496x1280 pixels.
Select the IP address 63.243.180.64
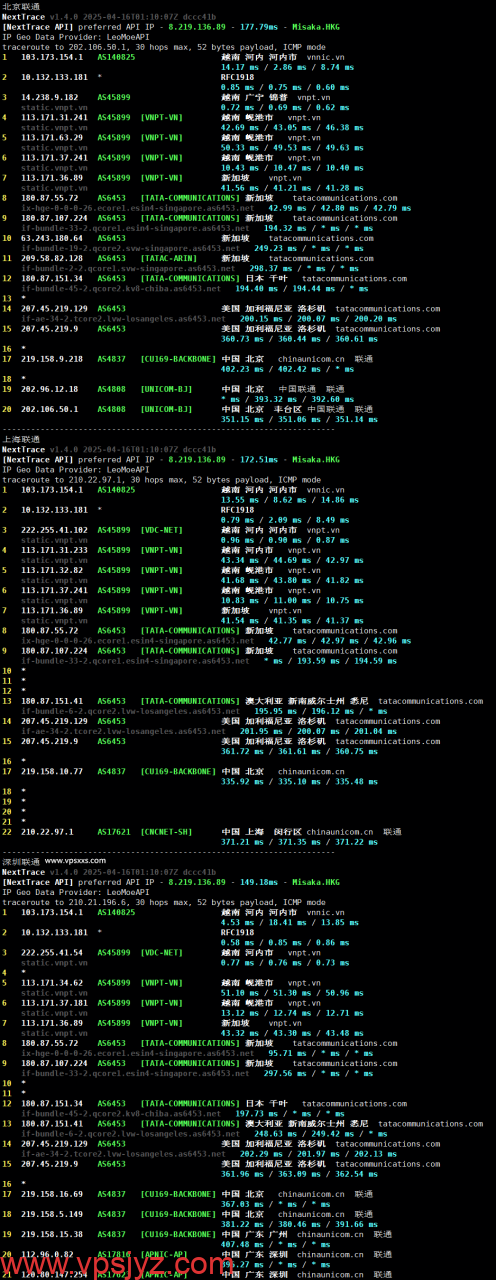click(x=52, y=238)
